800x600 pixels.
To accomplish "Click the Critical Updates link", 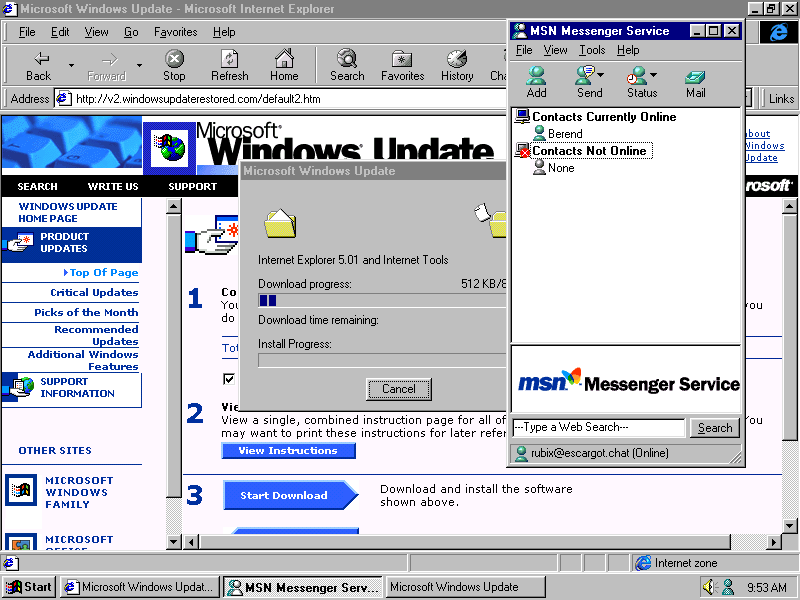I will pos(94,293).
